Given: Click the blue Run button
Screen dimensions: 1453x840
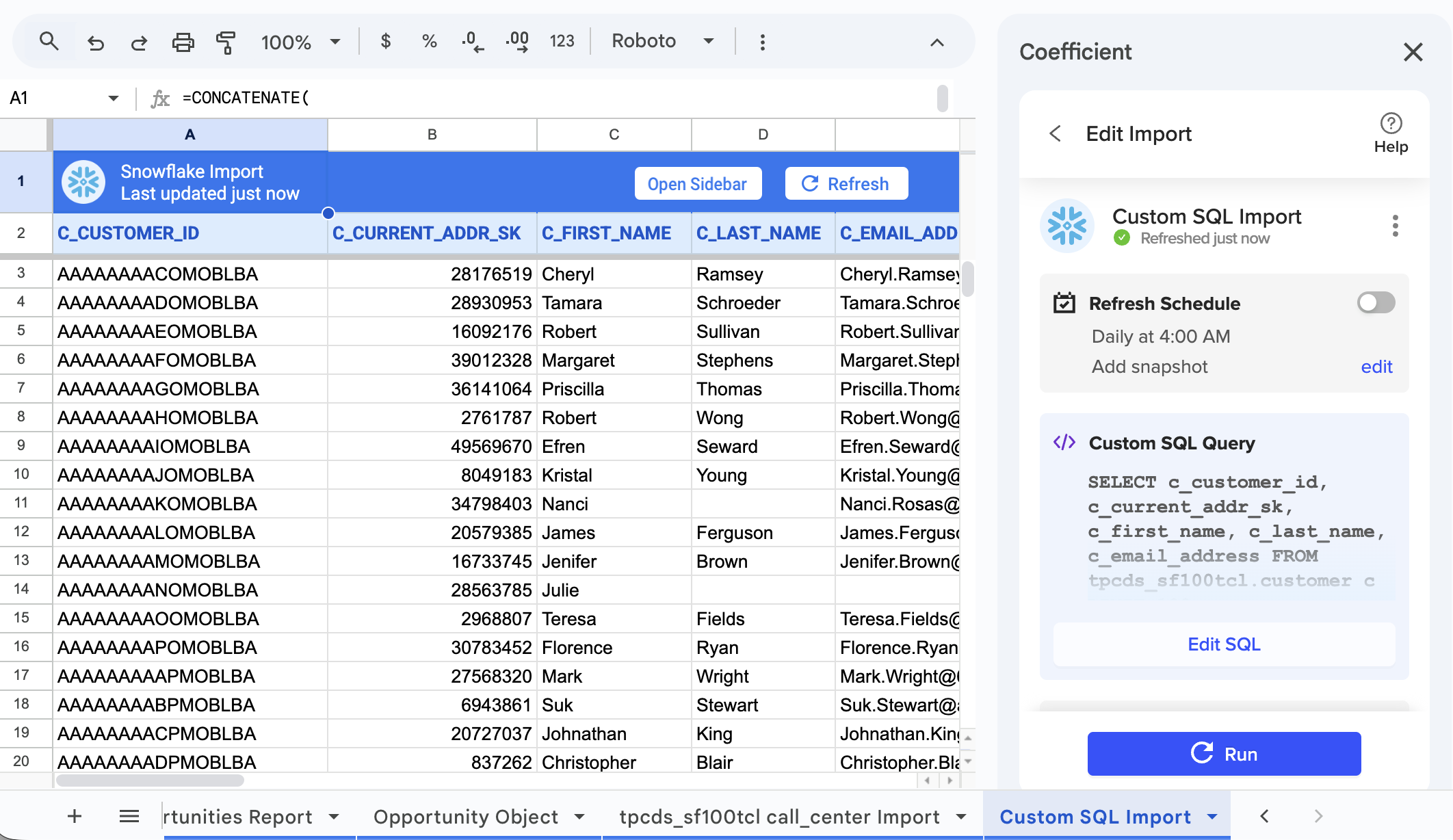Looking at the screenshot, I should pos(1224,754).
